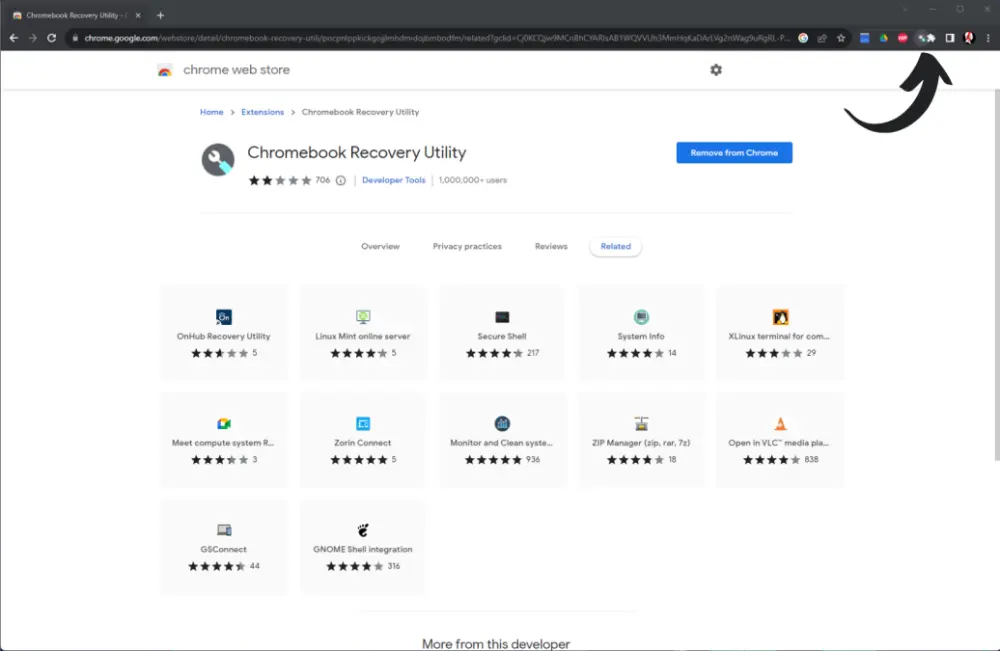This screenshot has height=651, width=1000.
Task: Click the Chromebook Recovery Utility breadcrumb text
Action: coord(360,112)
